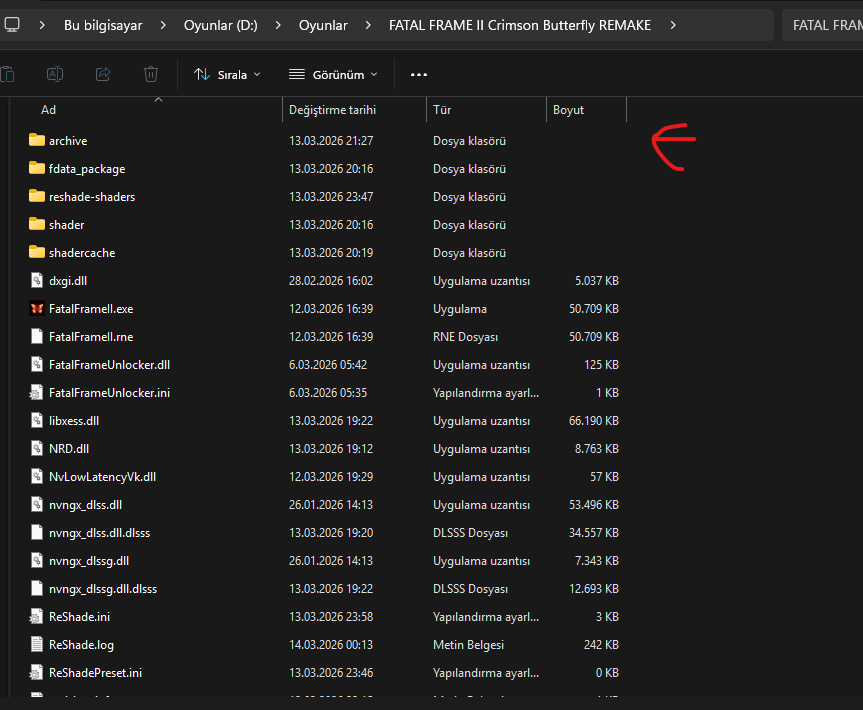Expand chevron after FATAL FRAME II breadcrumb

click(x=673, y=25)
